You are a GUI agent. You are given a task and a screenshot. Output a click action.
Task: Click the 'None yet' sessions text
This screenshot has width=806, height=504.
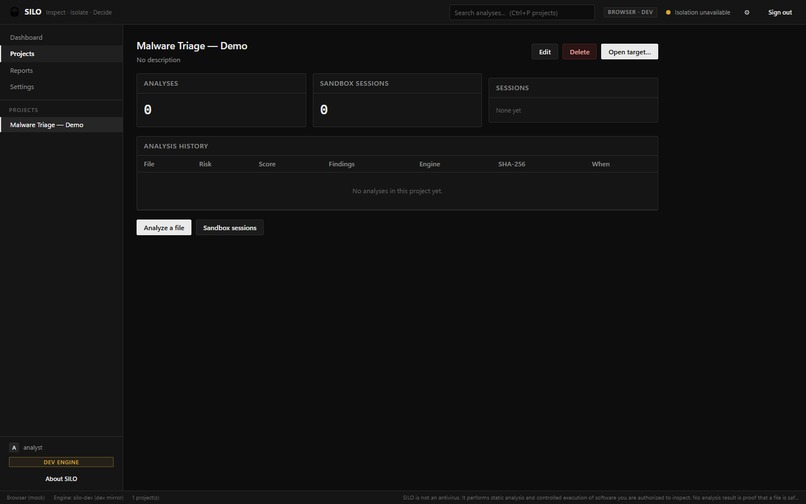[x=508, y=110]
